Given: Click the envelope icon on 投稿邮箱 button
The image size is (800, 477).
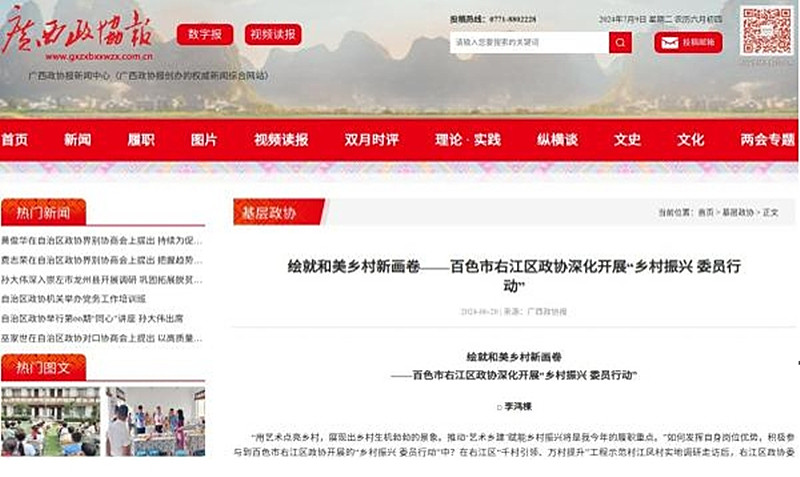Looking at the screenshot, I should [669, 43].
